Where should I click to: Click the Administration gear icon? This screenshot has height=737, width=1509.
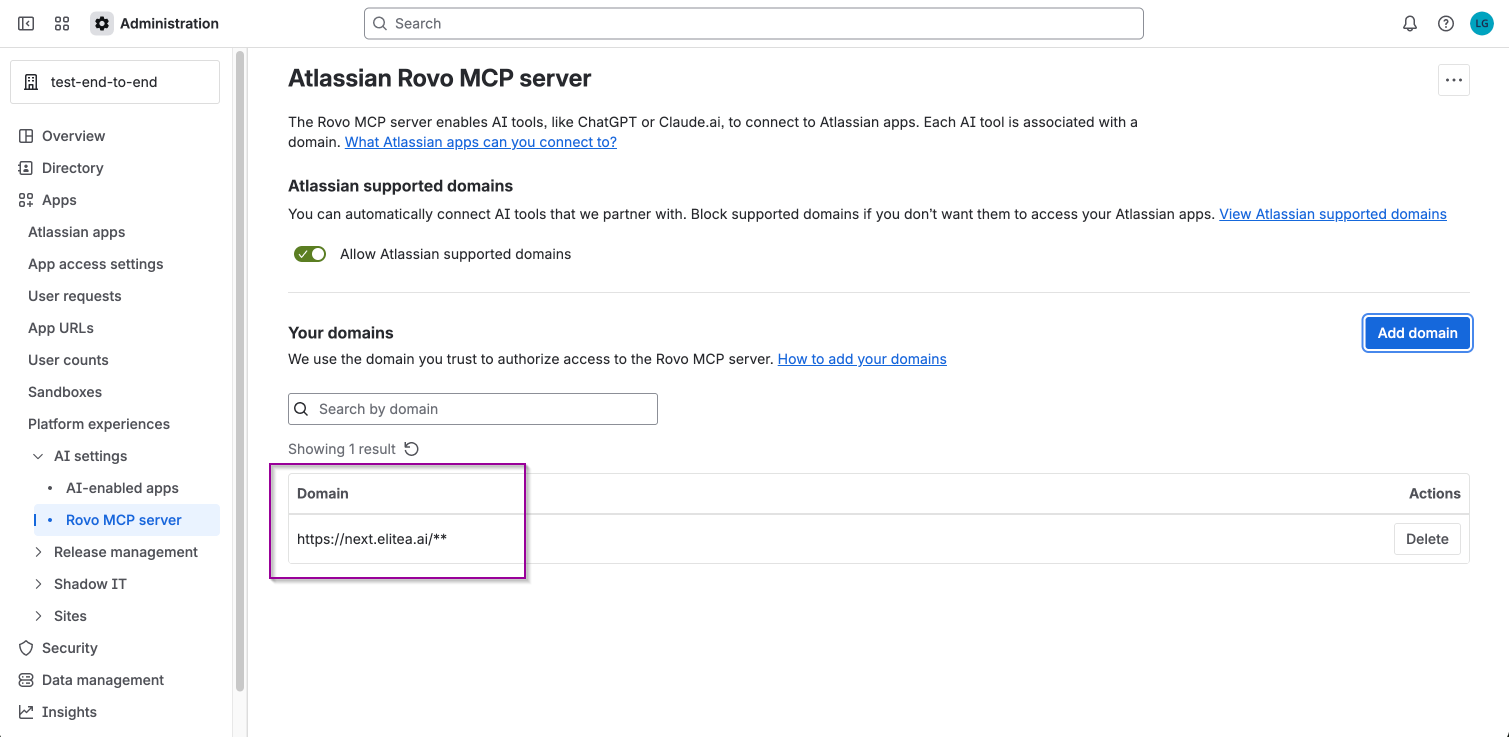pos(102,23)
